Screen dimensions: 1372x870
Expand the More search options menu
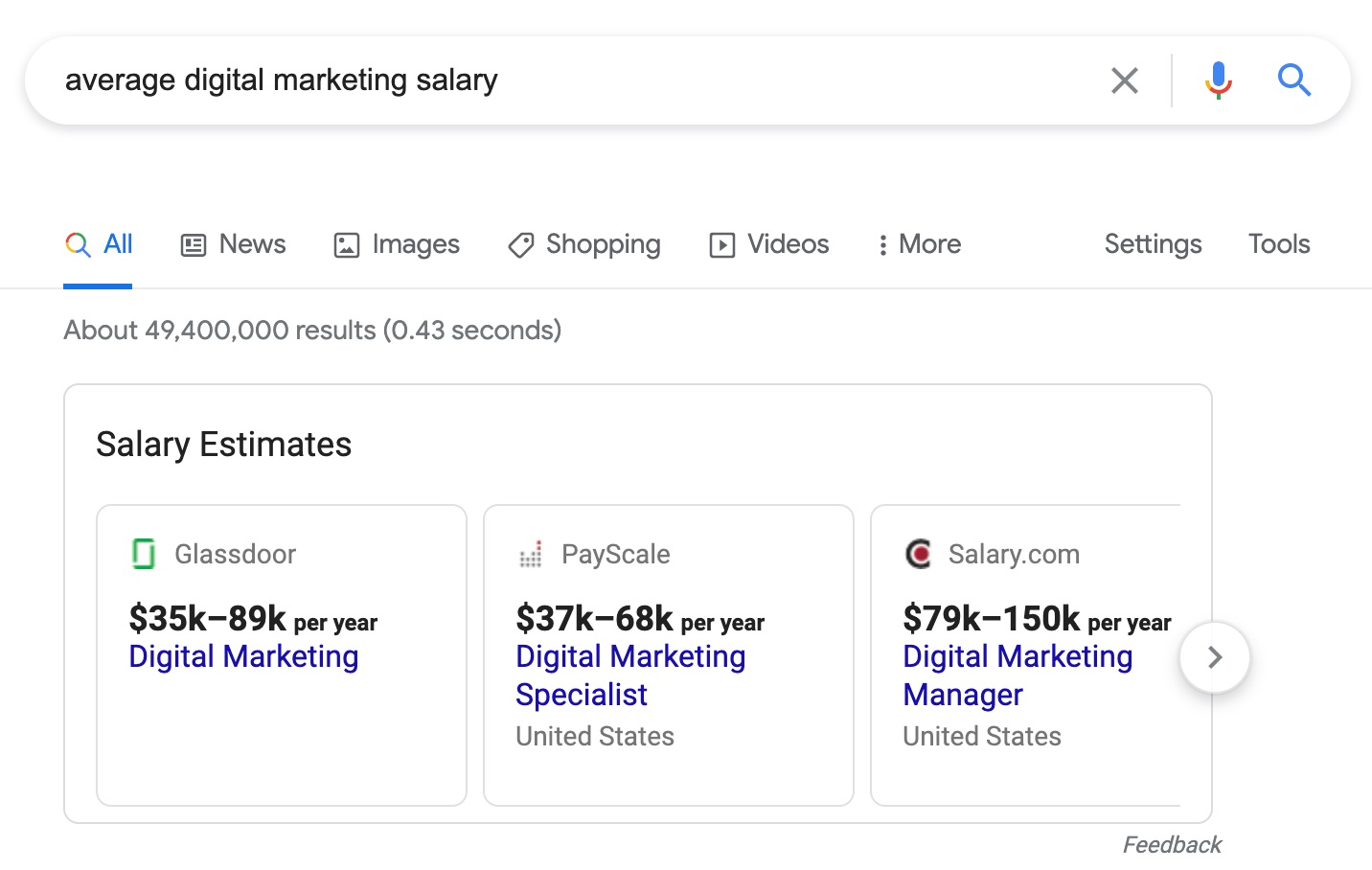pos(919,244)
